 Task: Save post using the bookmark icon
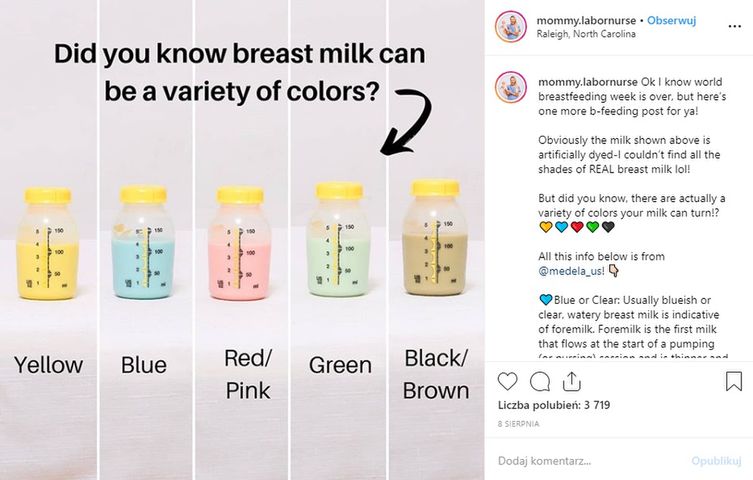(733, 382)
